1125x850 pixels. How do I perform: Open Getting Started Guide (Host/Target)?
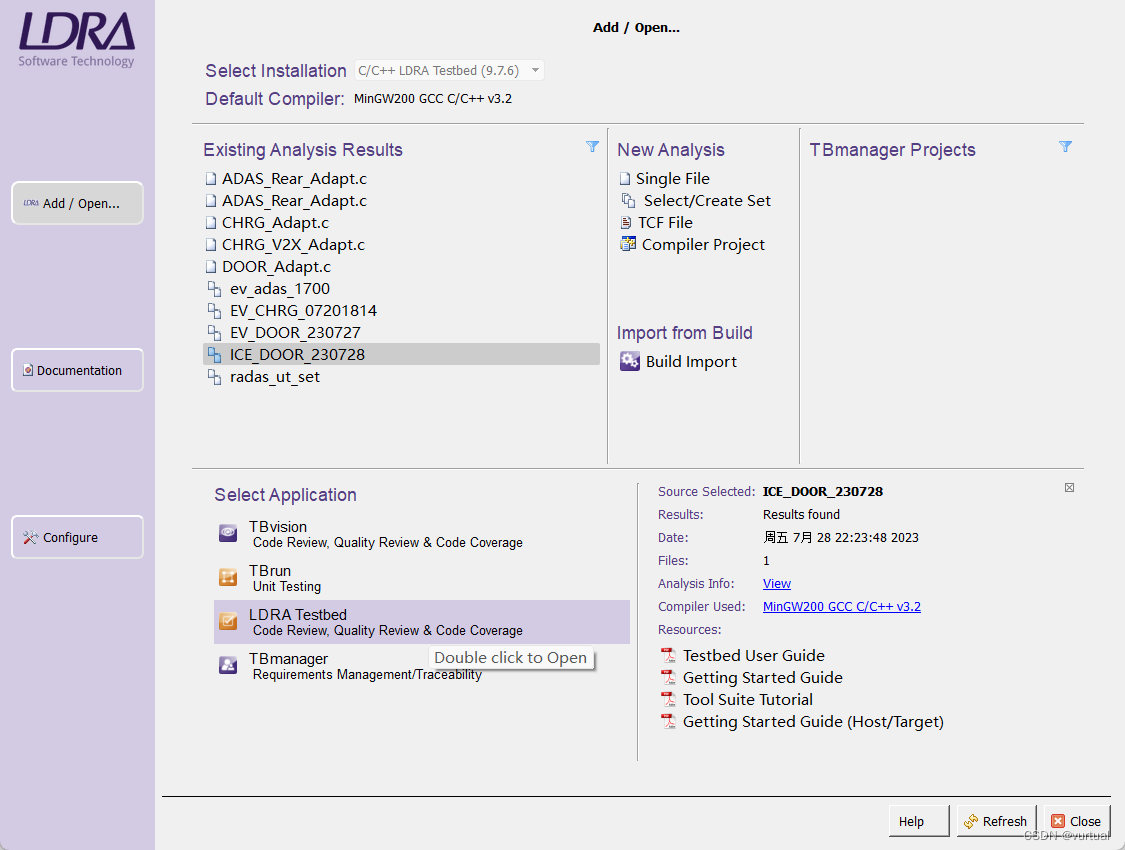click(813, 722)
